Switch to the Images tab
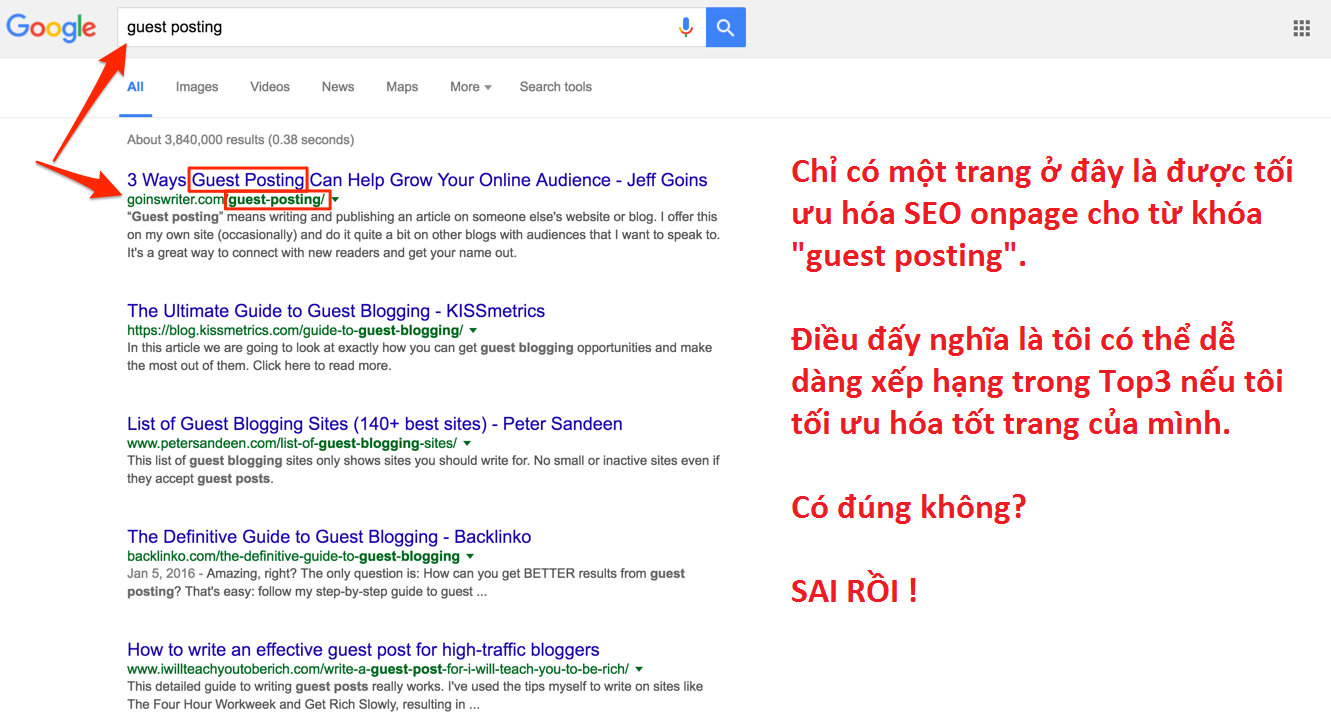 197,87
